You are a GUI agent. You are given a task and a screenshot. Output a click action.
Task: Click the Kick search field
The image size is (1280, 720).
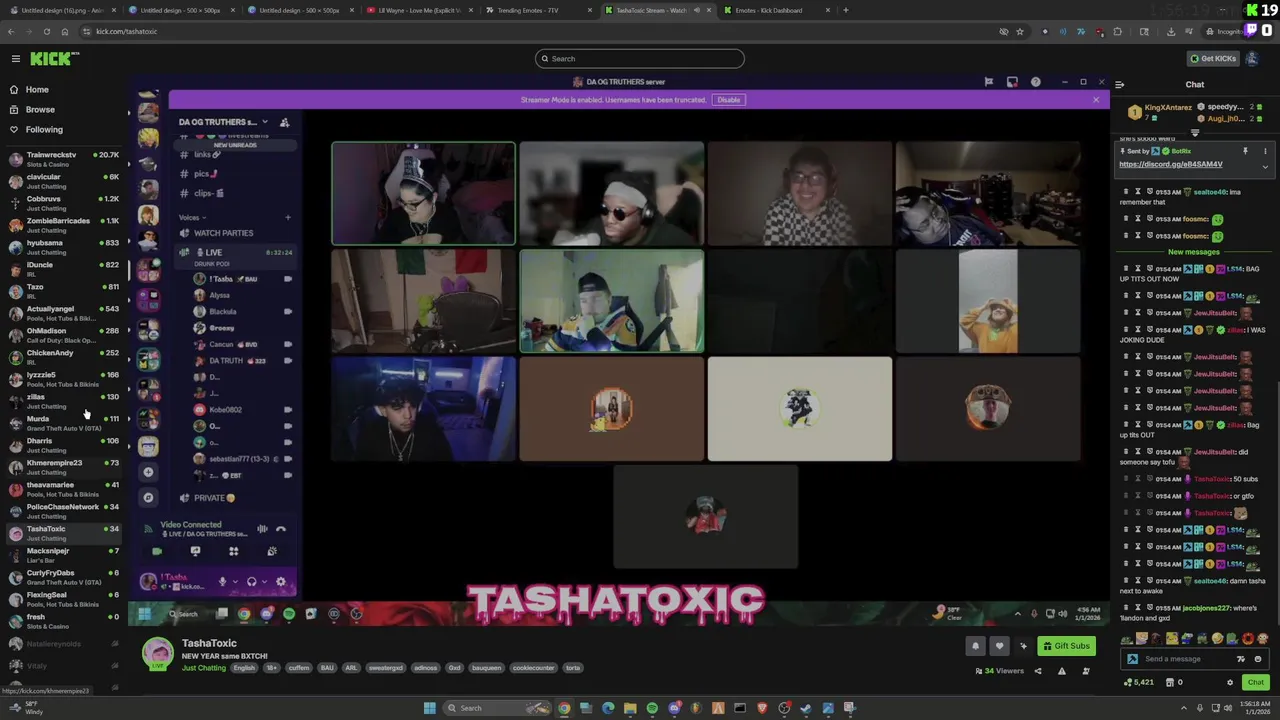pyautogui.click(x=640, y=58)
